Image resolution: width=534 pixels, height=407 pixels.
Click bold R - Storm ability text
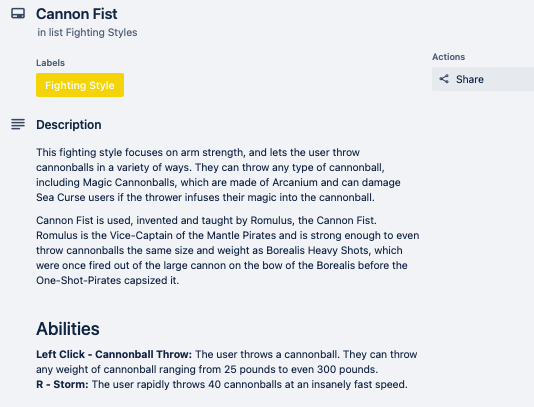pyautogui.click(x=62, y=384)
